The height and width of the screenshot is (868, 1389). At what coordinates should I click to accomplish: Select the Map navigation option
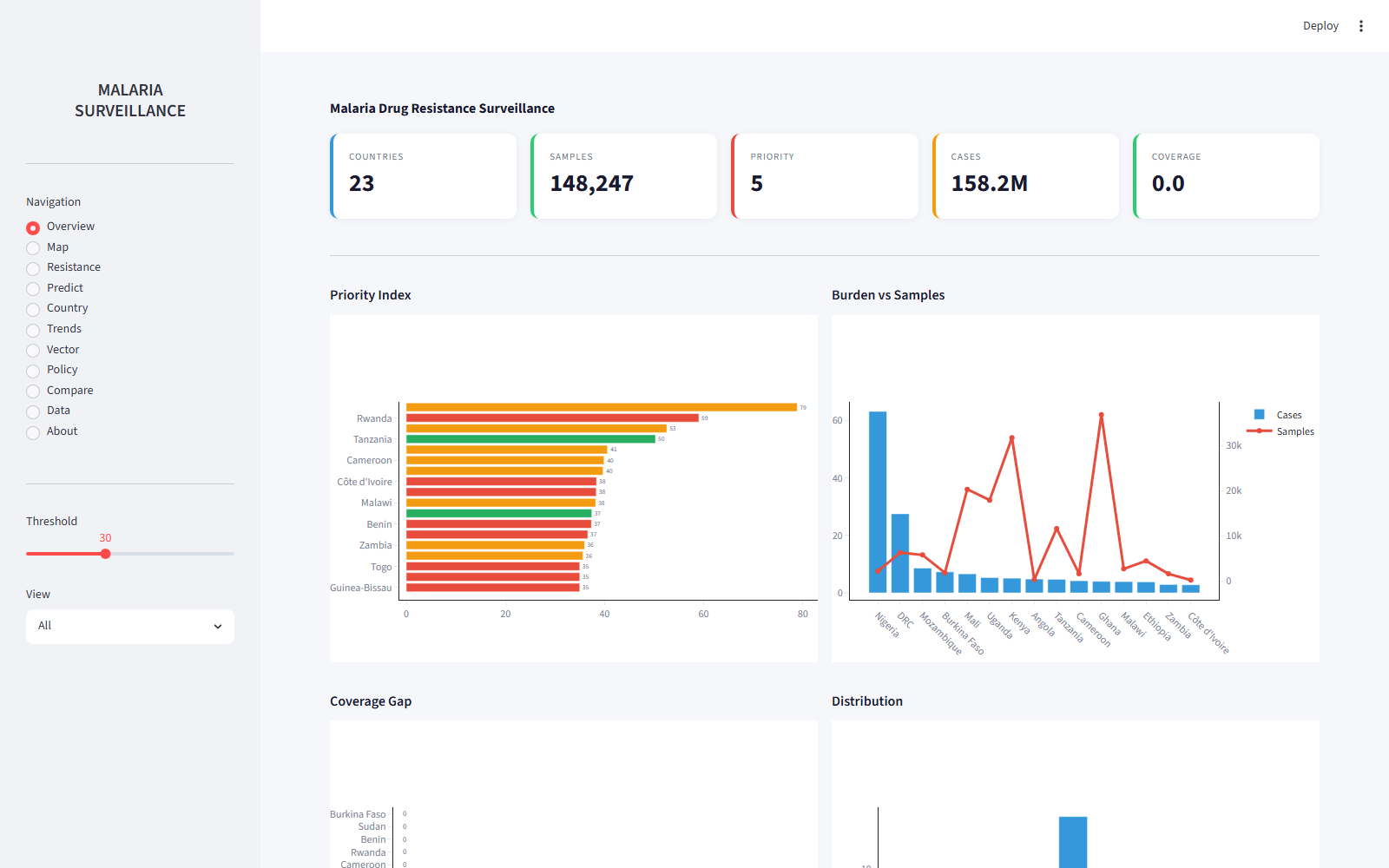point(48,247)
